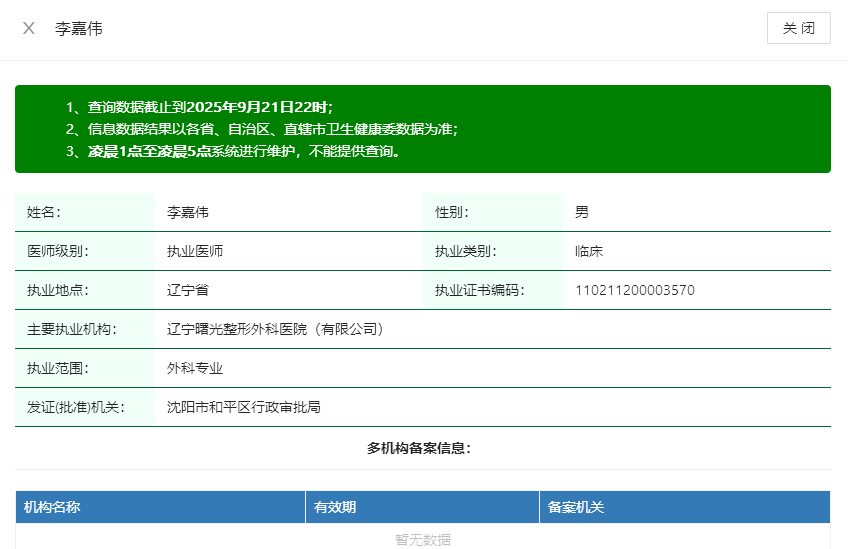Click the 机构名称 column header

point(52,507)
